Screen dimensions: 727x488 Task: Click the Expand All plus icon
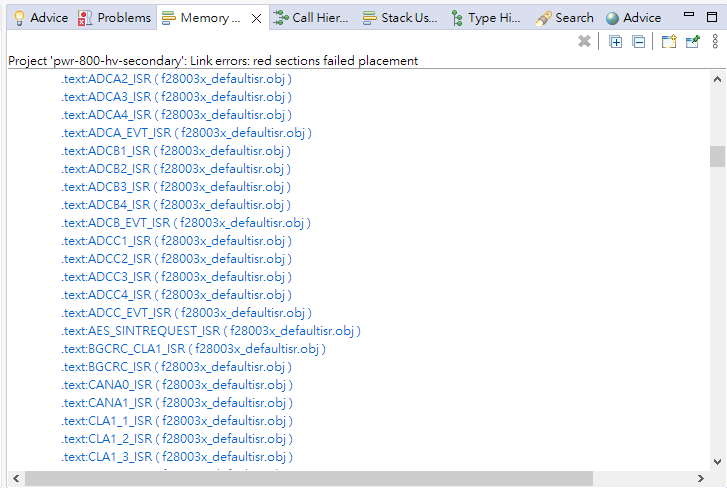(615, 42)
